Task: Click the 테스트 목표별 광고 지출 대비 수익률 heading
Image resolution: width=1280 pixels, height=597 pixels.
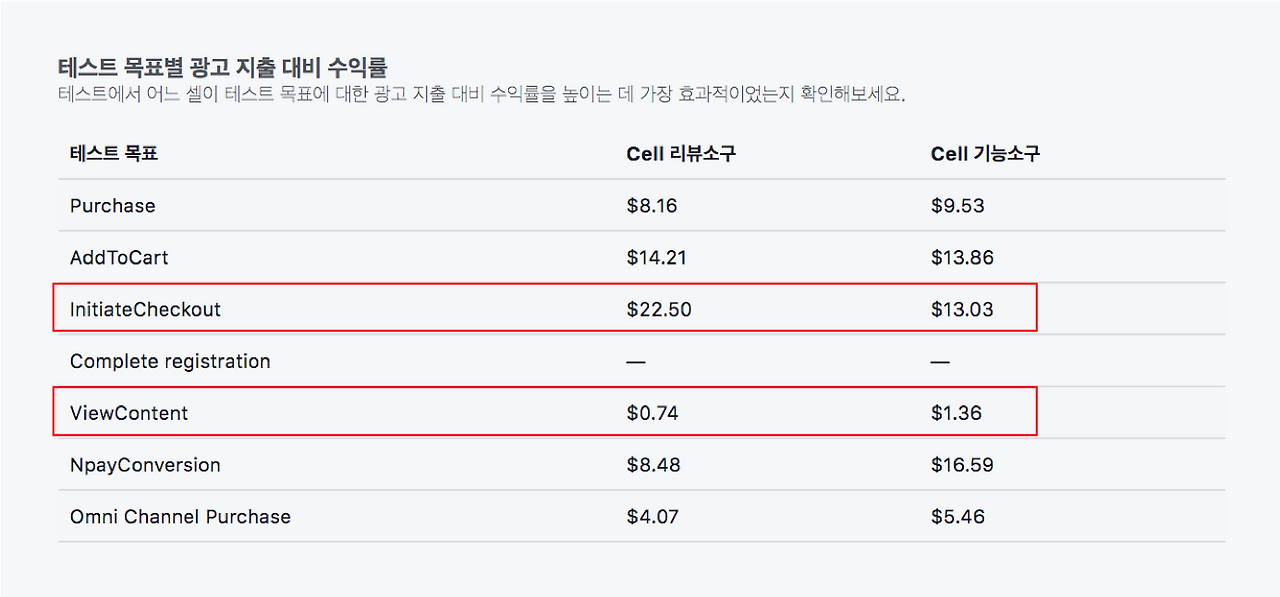Action: tap(223, 68)
